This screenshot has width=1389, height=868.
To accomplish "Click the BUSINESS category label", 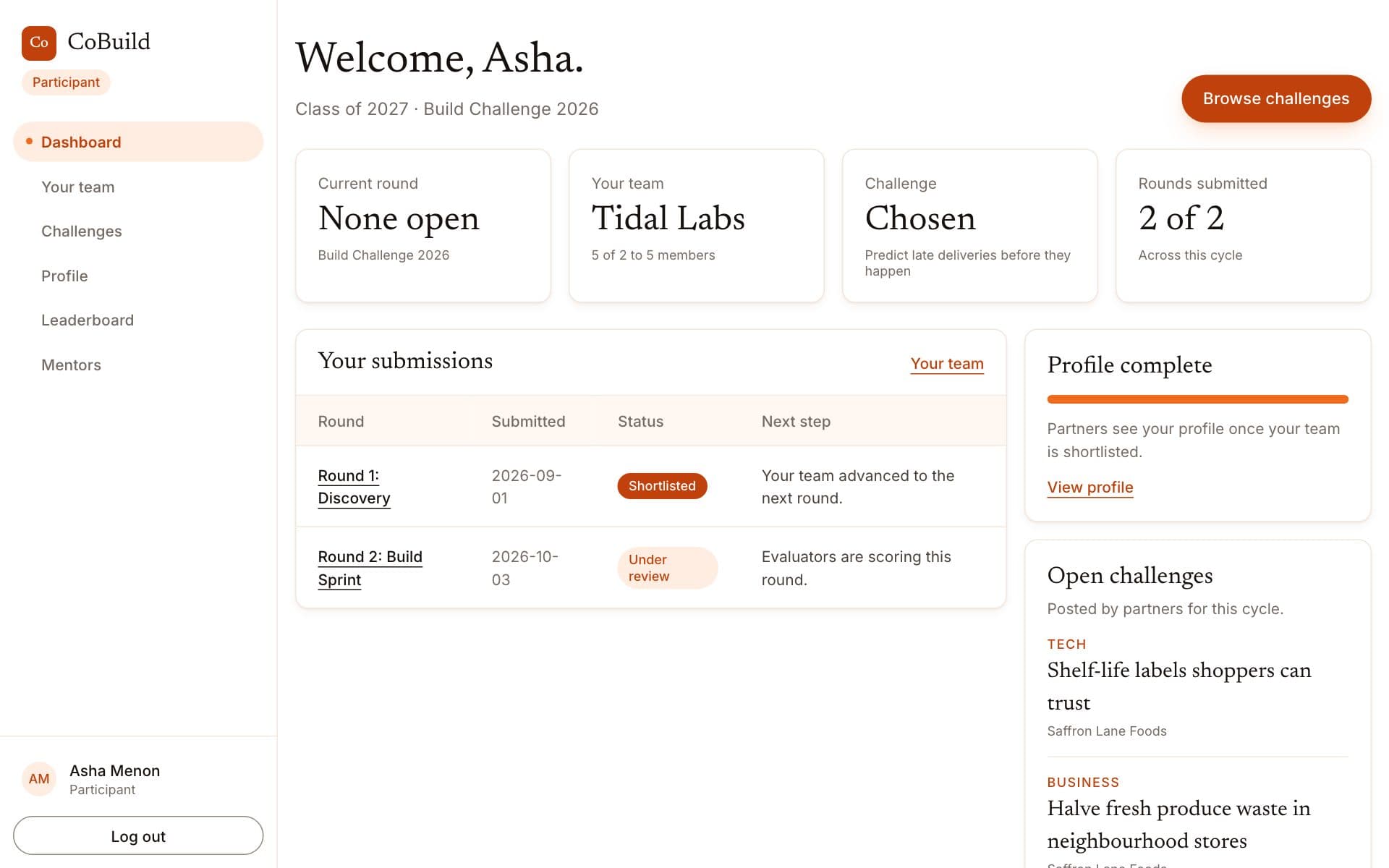I will (1083, 783).
